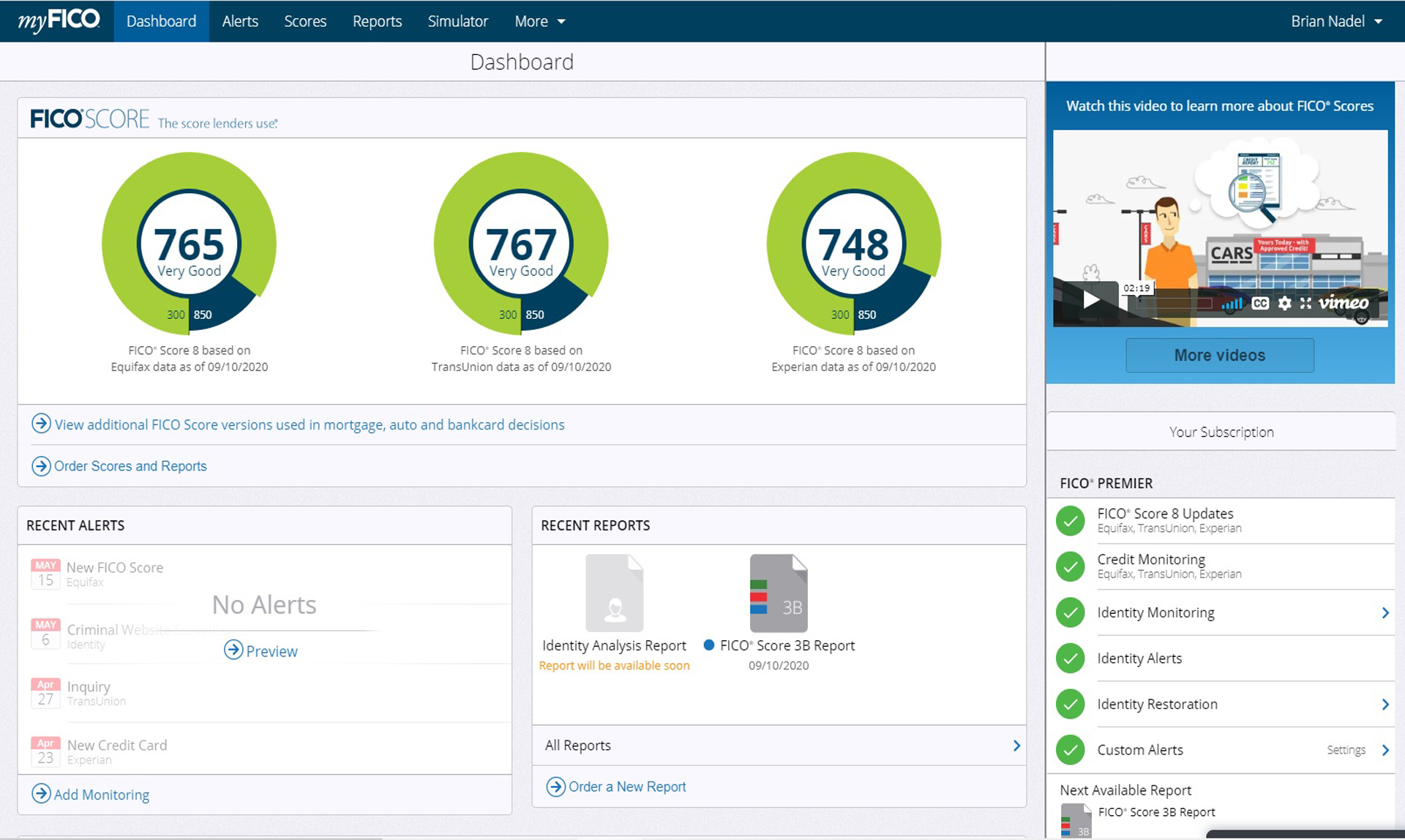Open the Identity Analysis Report document icon

(615, 593)
